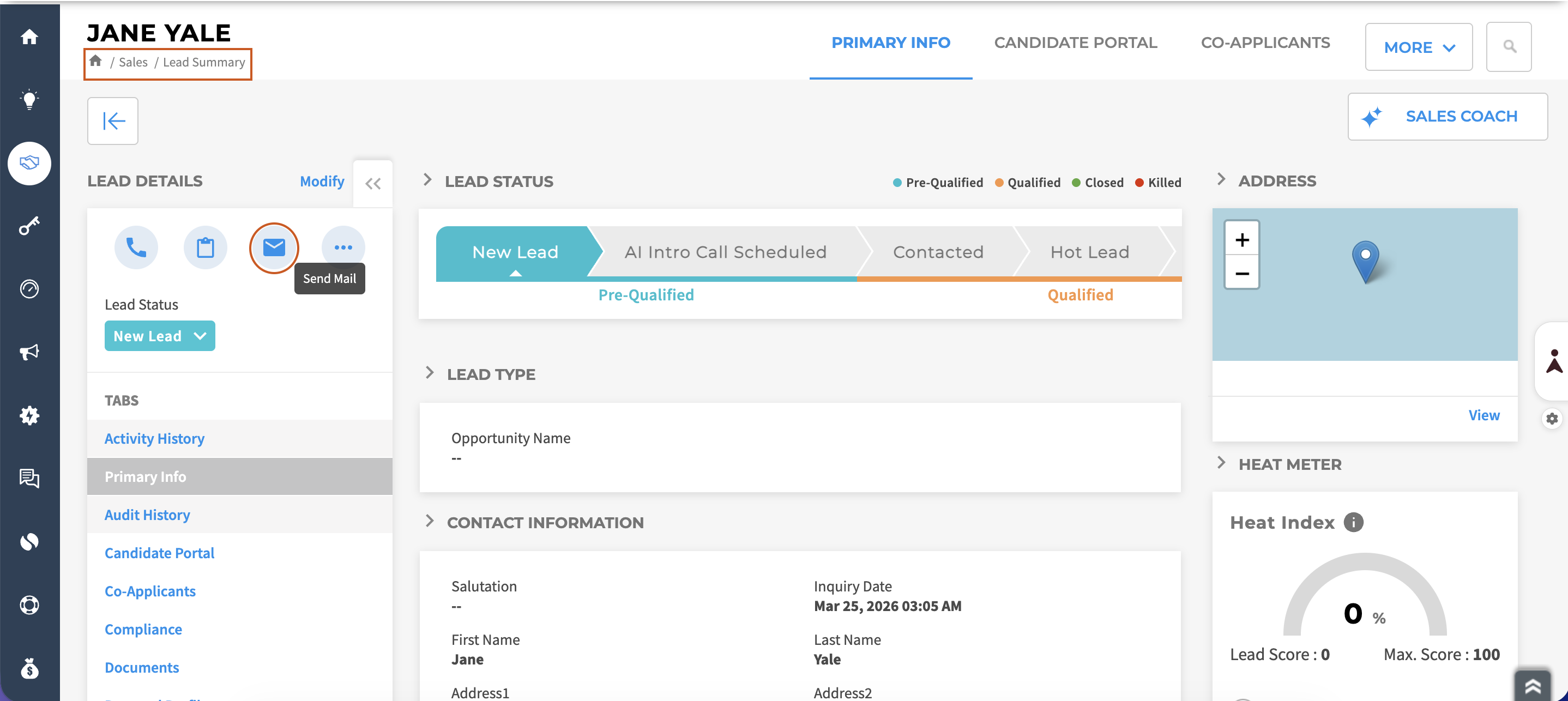Image resolution: width=1568 pixels, height=701 pixels.
Task: Open Audit History in the tabs list
Action: (240, 514)
